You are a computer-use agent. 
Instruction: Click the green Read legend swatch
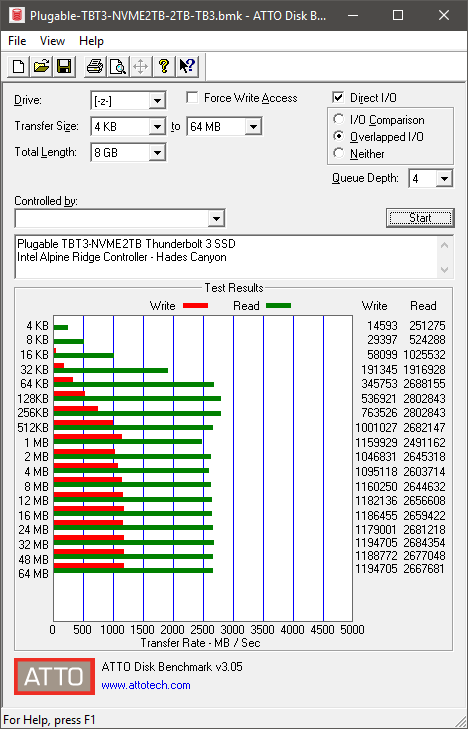click(x=278, y=306)
